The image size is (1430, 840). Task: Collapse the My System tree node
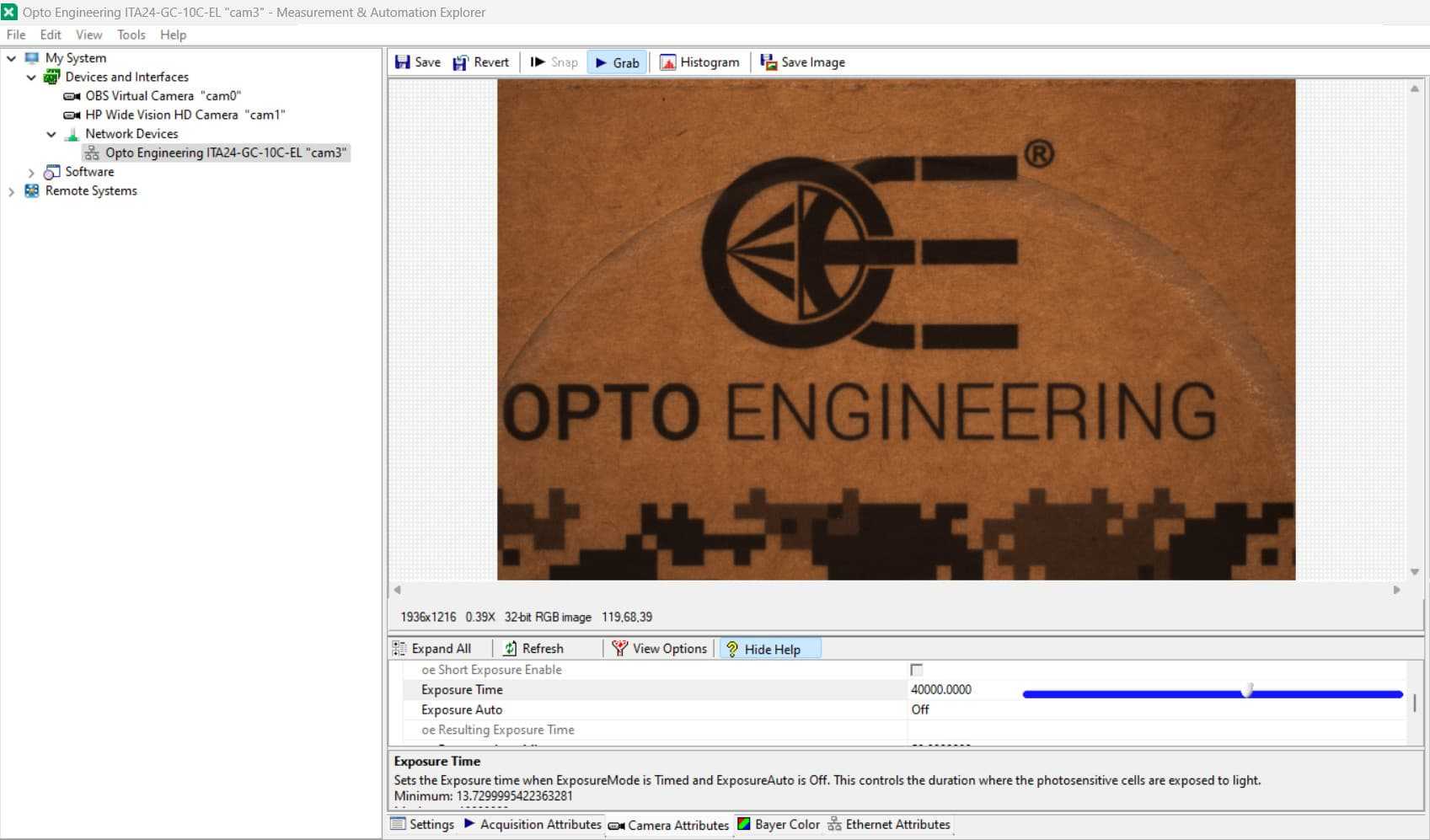pyautogui.click(x=12, y=58)
